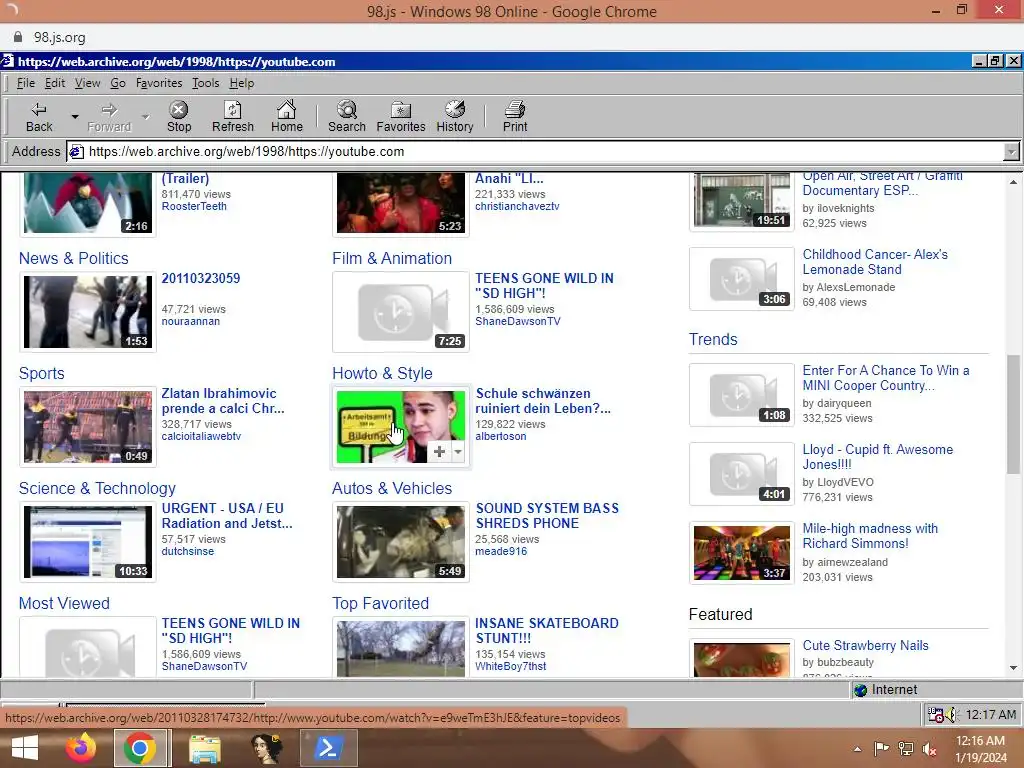
Task: Open the News & Politics 1:53 video thumbnail
Action: pyautogui.click(x=88, y=312)
